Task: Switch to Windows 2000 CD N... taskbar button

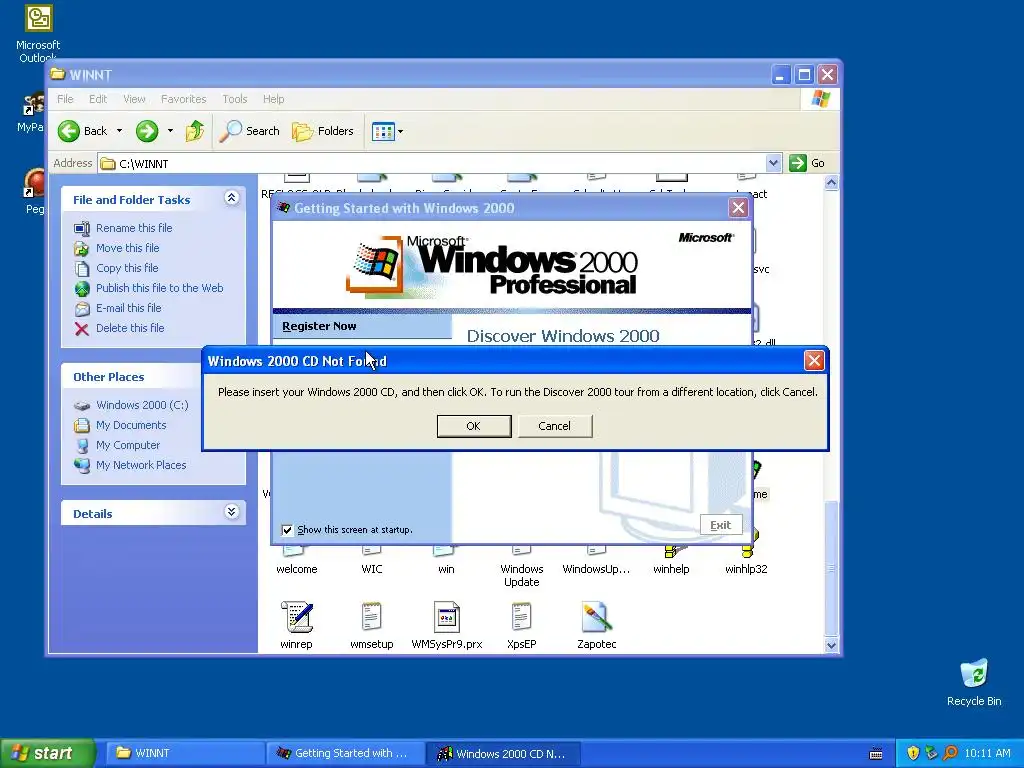Action: tap(504, 753)
